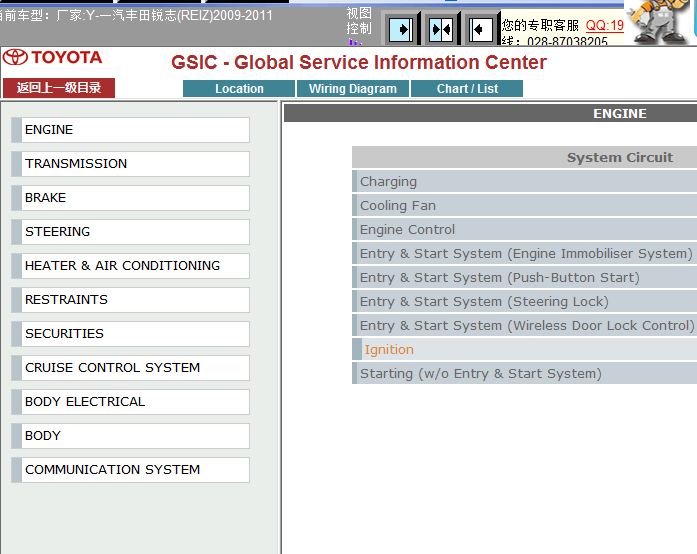The height and width of the screenshot is (554, 697).
Task: Open the Charging system circuit
Action: (525, 181)
